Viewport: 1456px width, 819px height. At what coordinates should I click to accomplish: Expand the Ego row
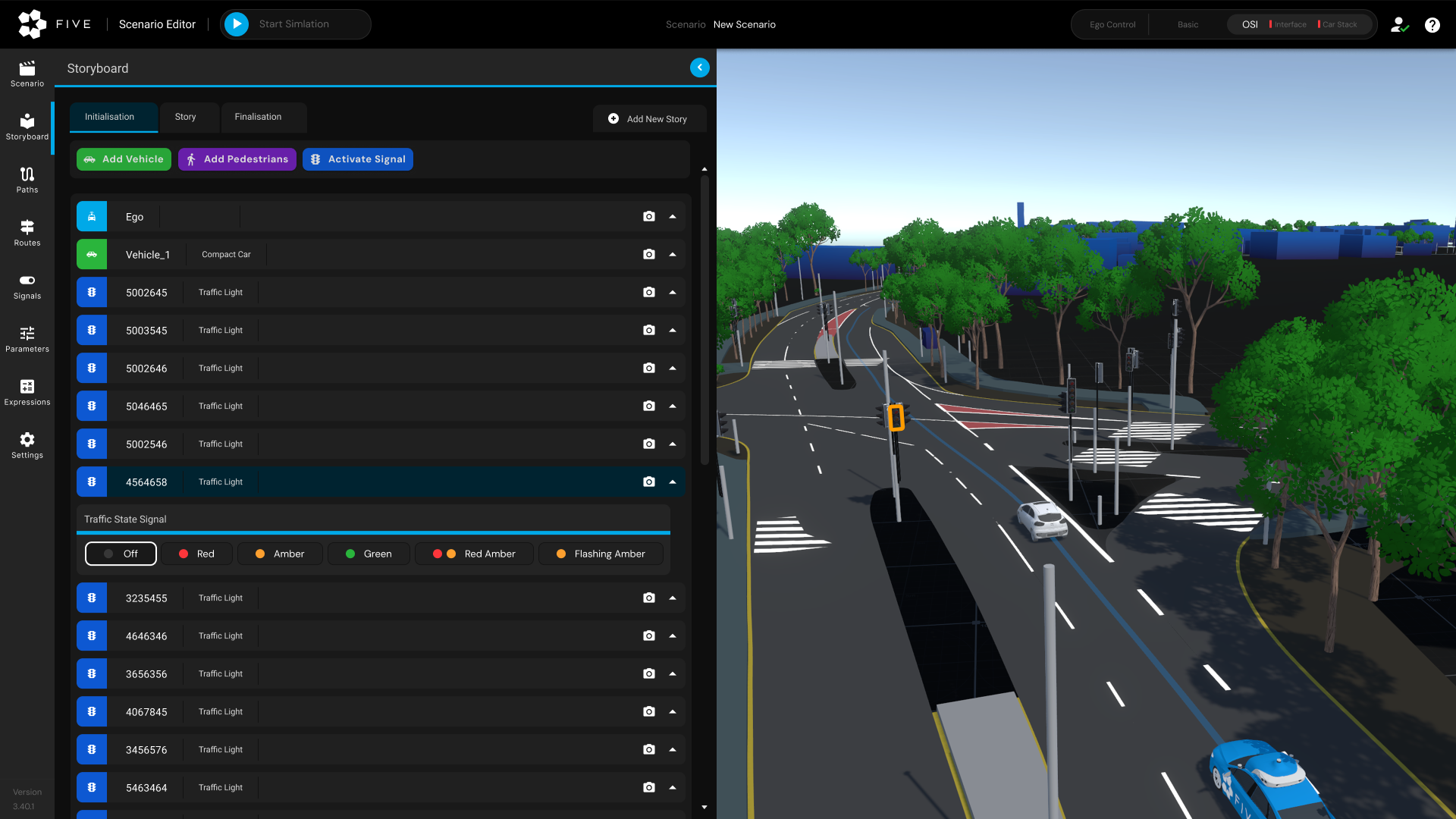coord(673,216)
